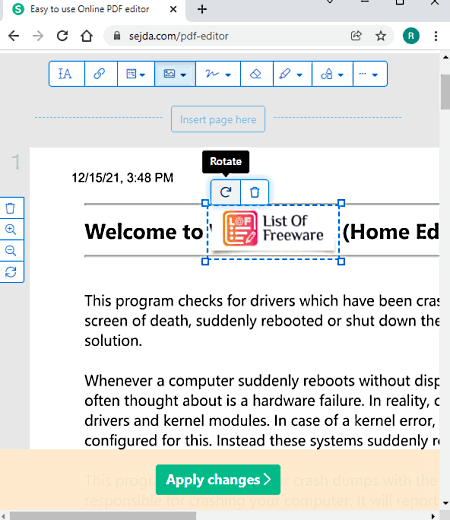Zoom out using sidebar magnifier icon
Viewport: 450px width, 520px height.
(11, 250)
